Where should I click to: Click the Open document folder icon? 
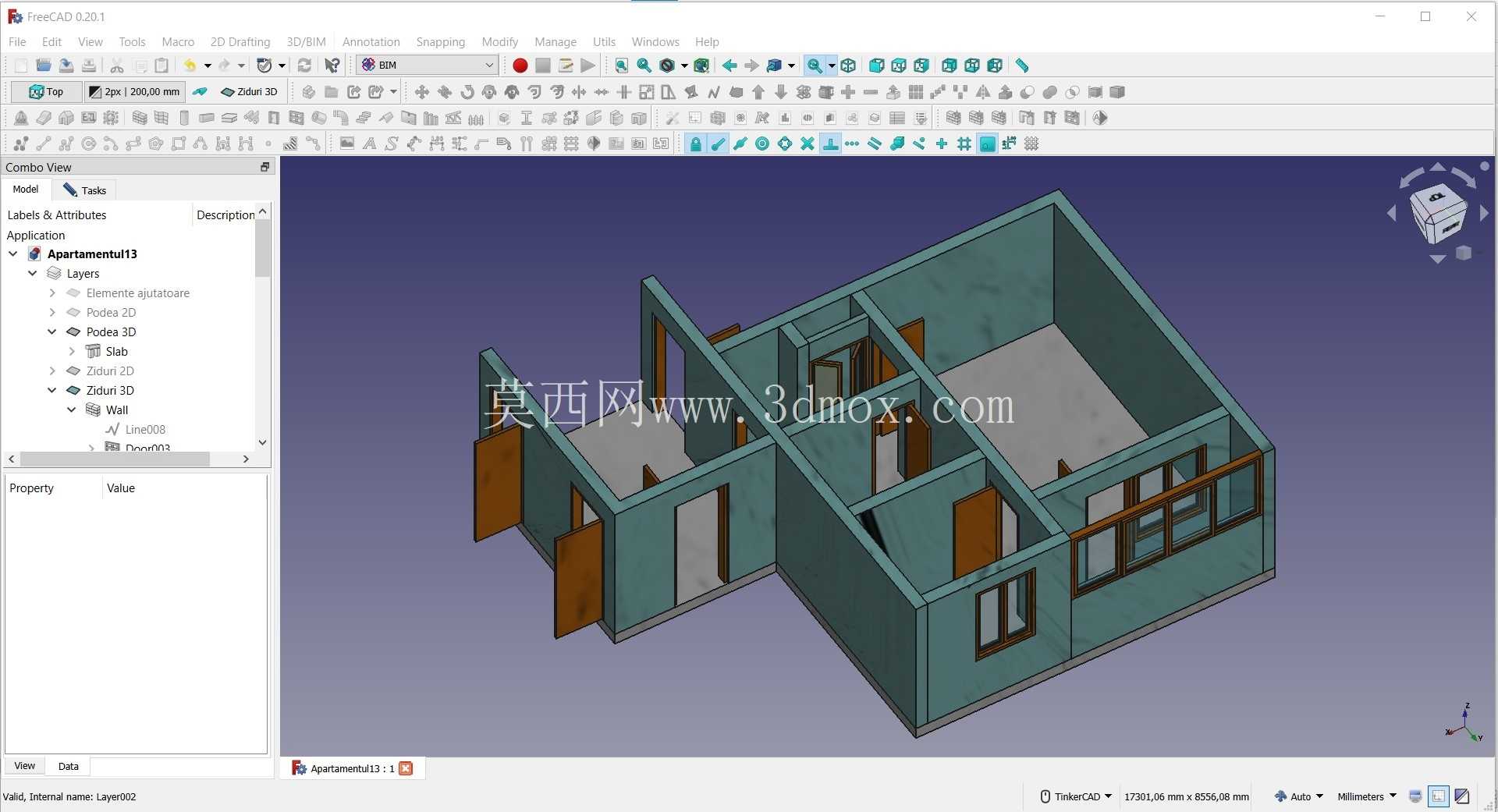click(44, 66)
